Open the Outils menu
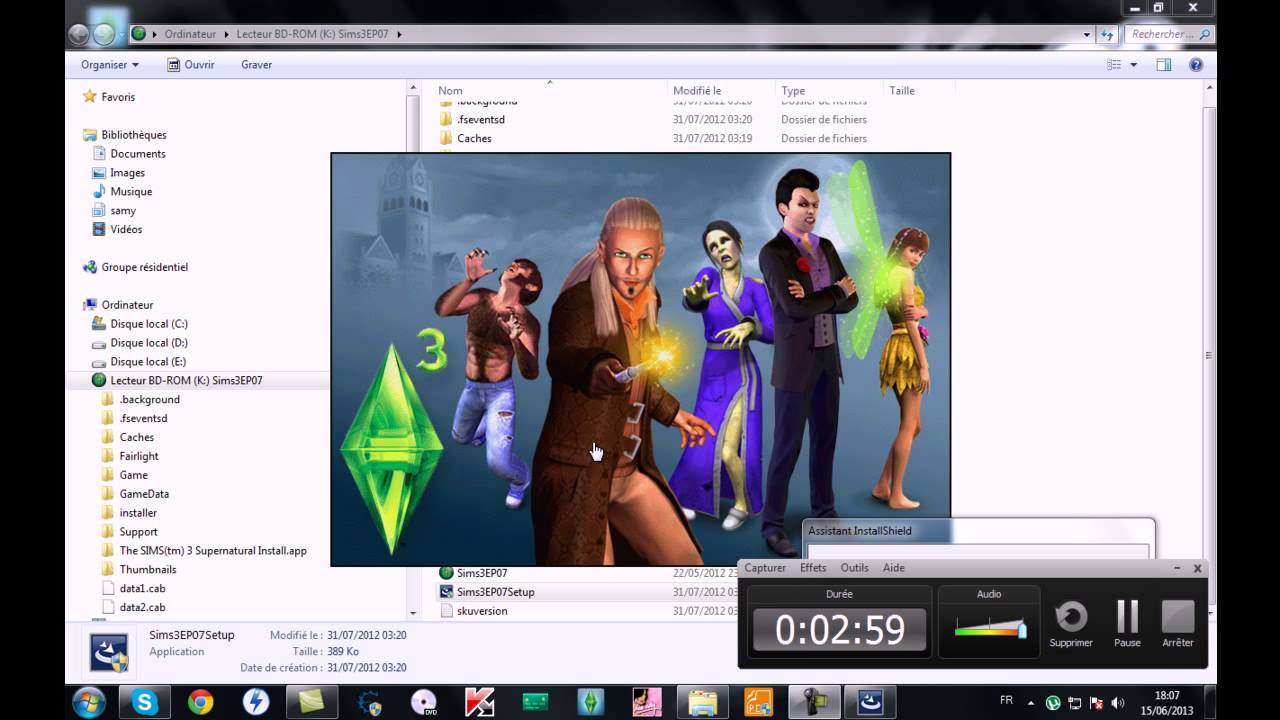The width and height of the screenshot is (1280, 720). [x=854, y=568]
